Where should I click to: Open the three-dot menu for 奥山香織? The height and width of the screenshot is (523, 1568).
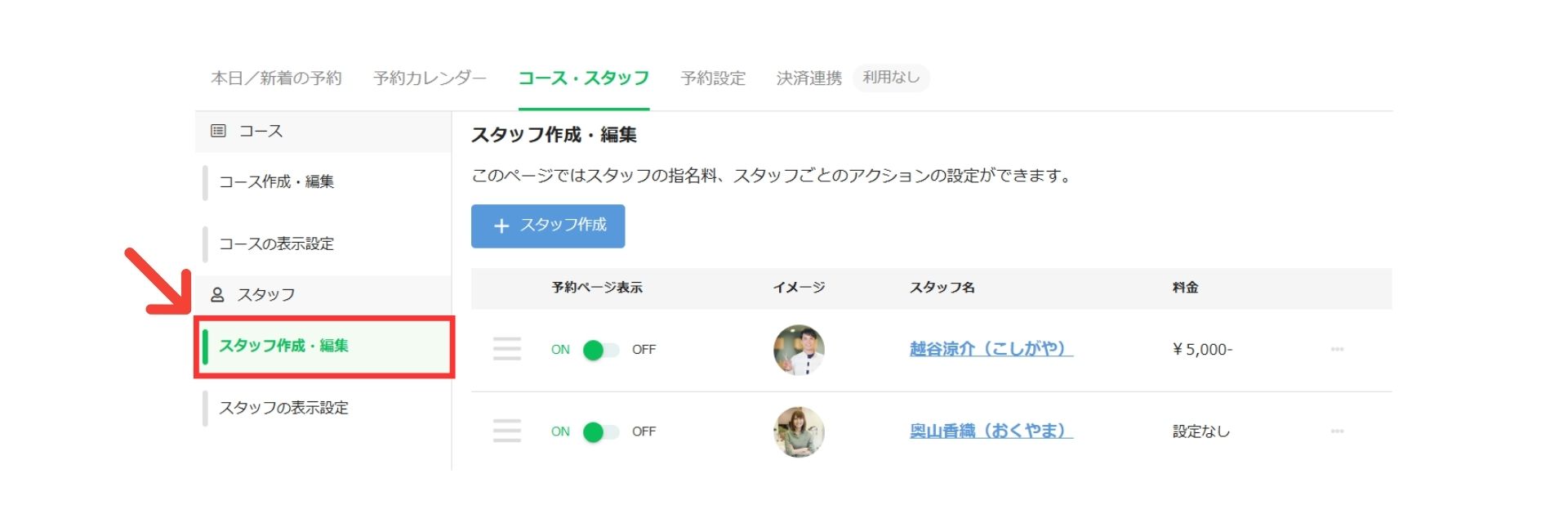(x=1337, y=431)
